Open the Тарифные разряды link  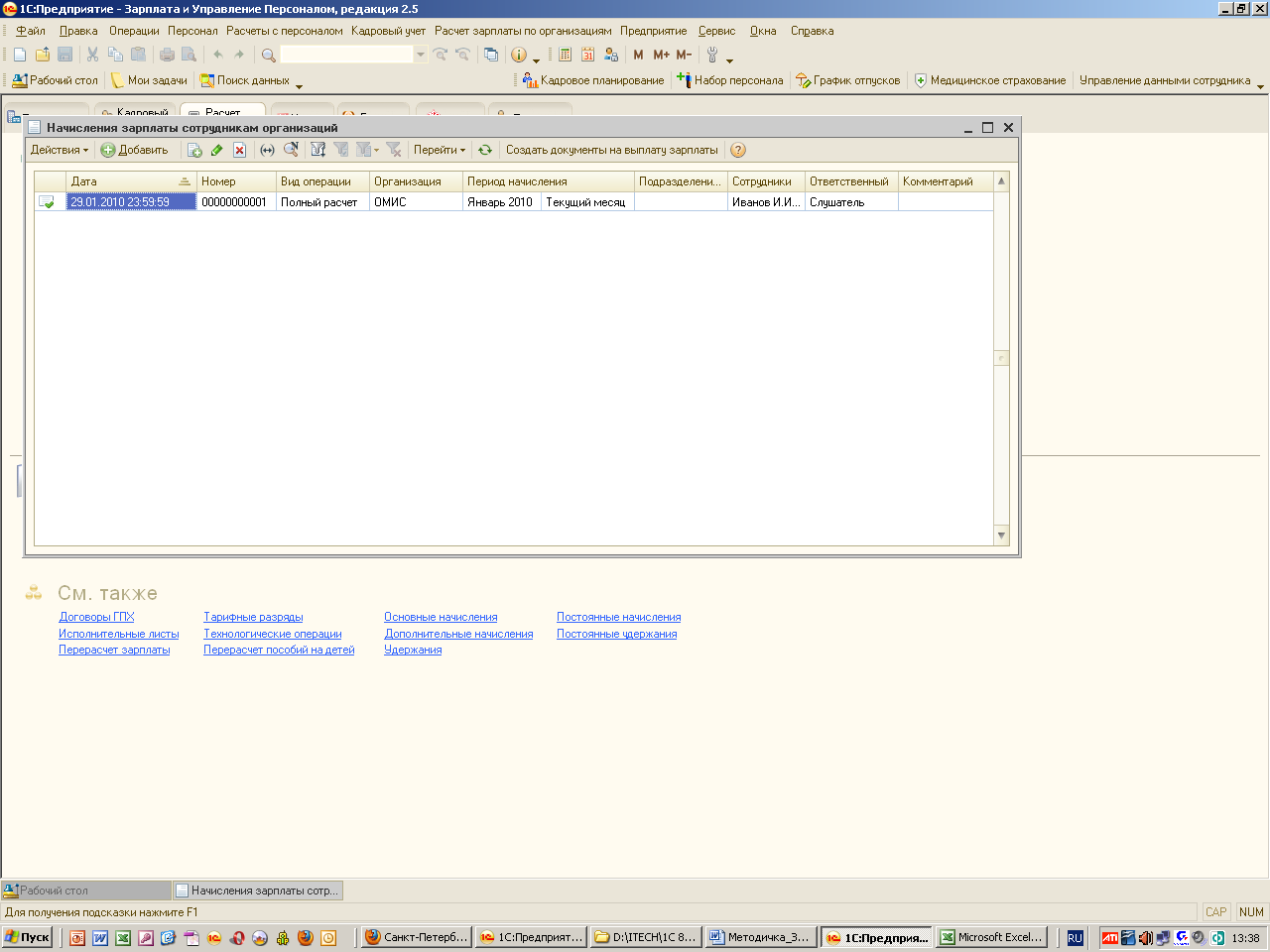click(x=253, y=617)
